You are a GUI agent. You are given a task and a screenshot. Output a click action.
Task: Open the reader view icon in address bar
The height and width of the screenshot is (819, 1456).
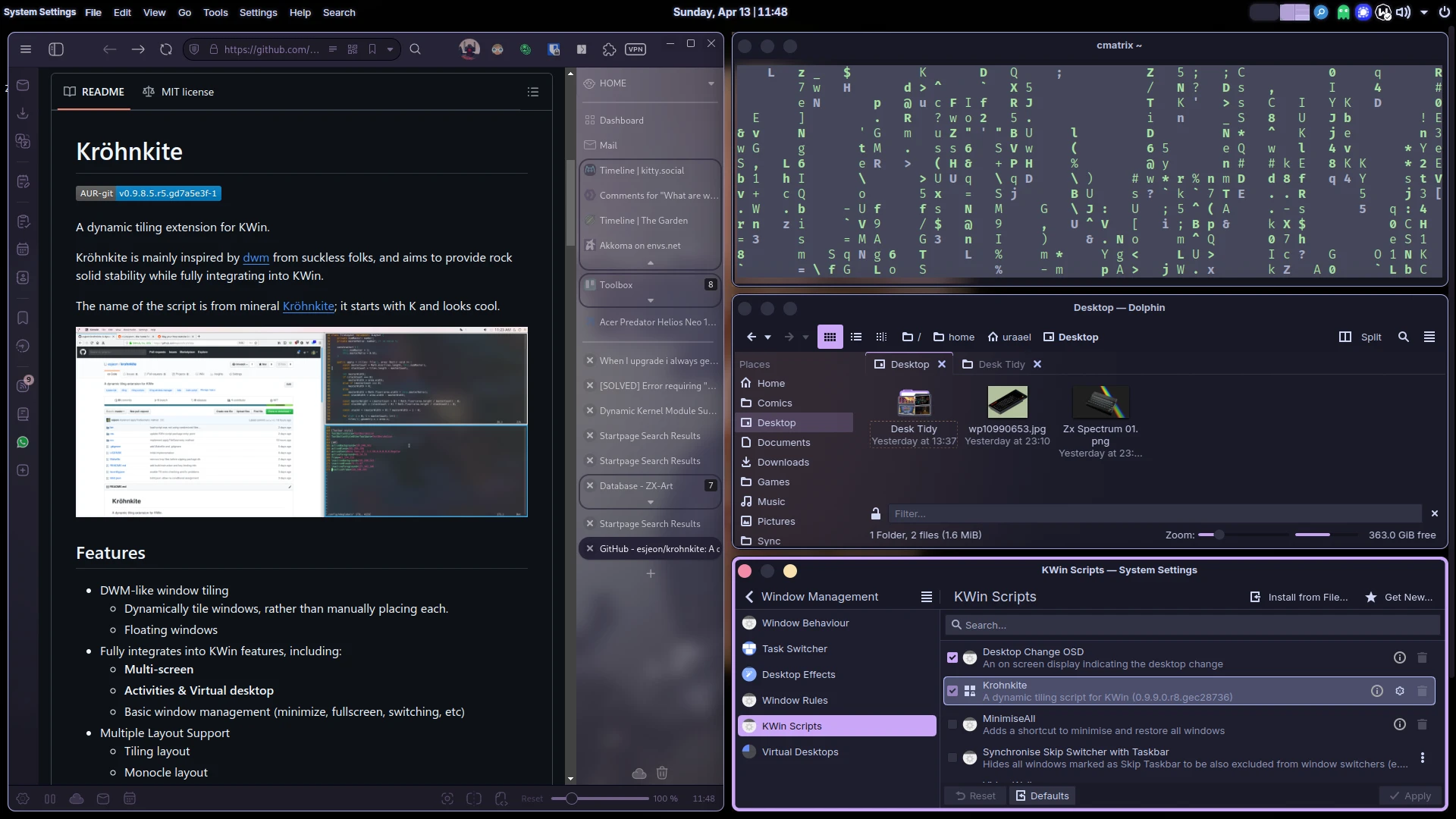pos(333,49)
